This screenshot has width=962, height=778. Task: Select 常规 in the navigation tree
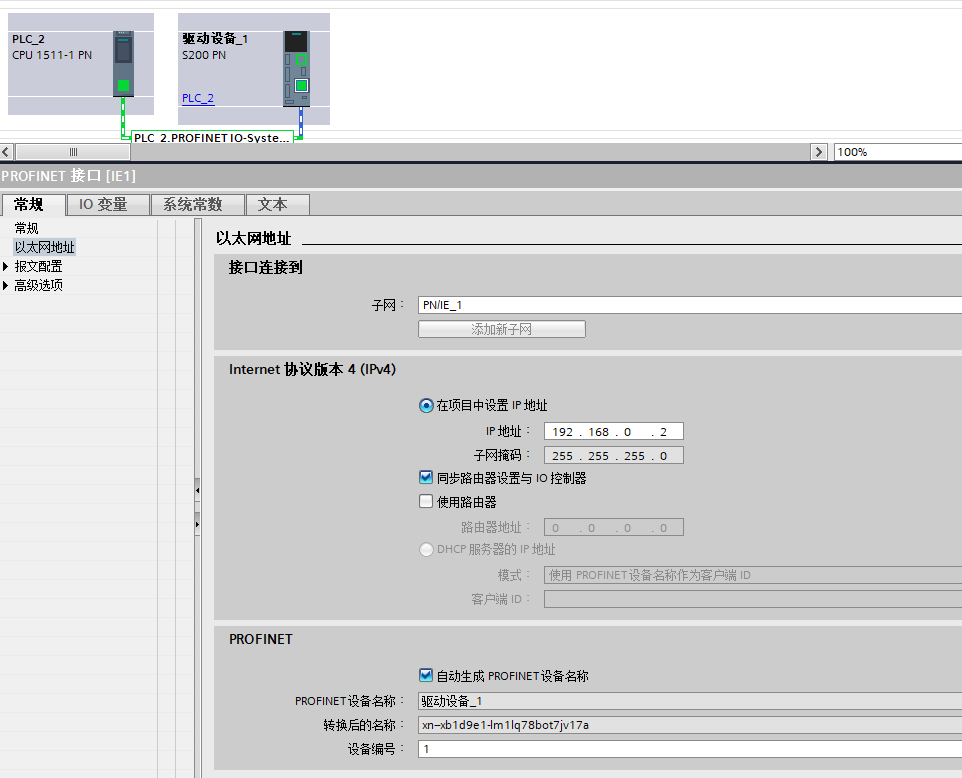pyautogui.click(x=26, y=228)
